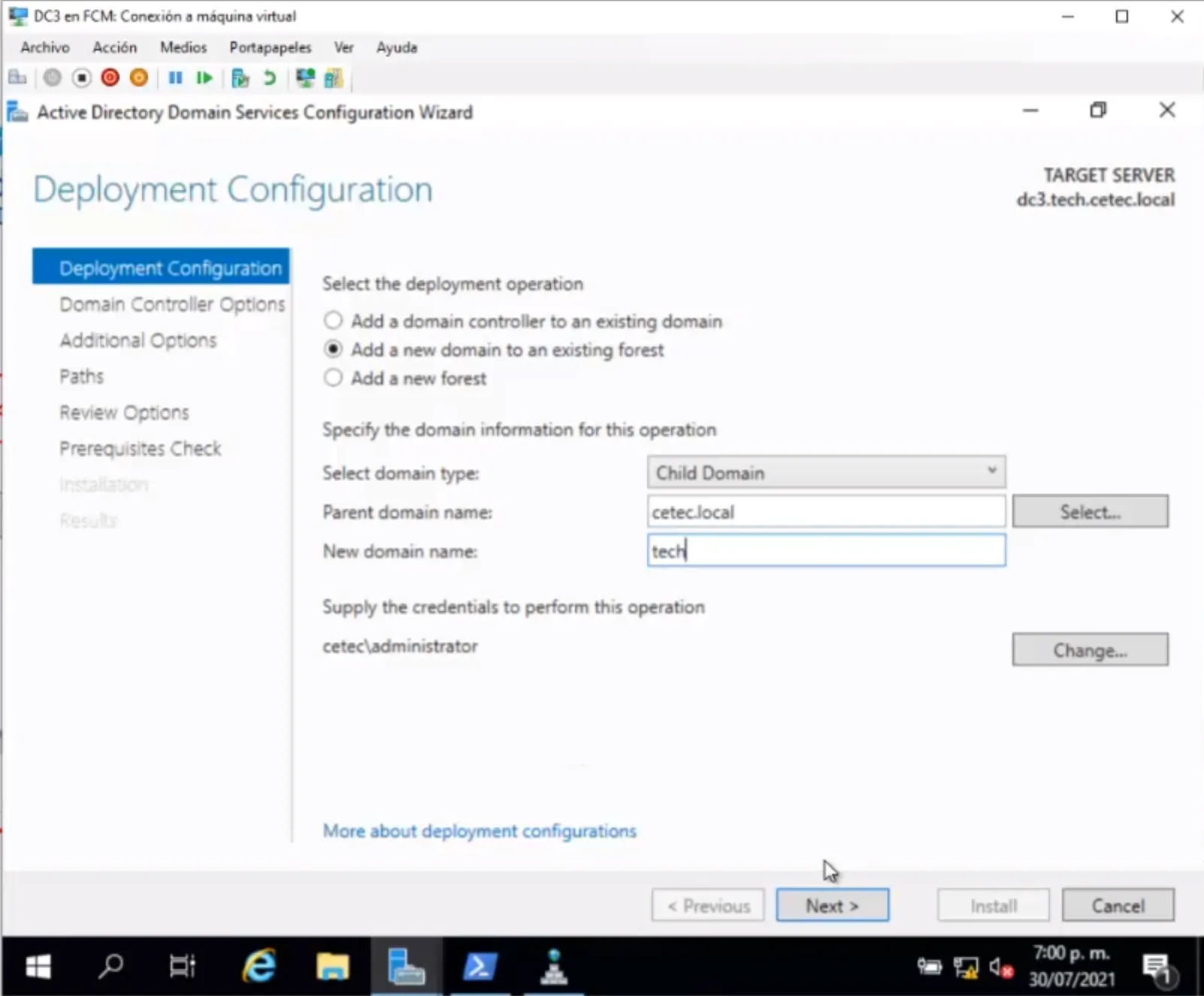The width and height of the screenshot is (1204, 996).
Task: Select 'Add a new domain to an existing forest'
Action: click(333, 350)
